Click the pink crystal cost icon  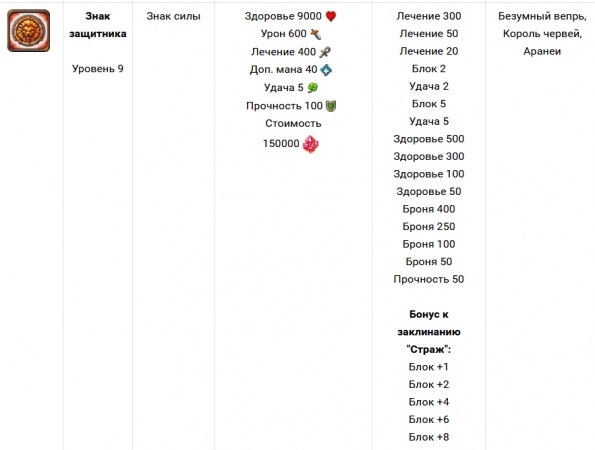pyautogui.click(x=311, y=144)
